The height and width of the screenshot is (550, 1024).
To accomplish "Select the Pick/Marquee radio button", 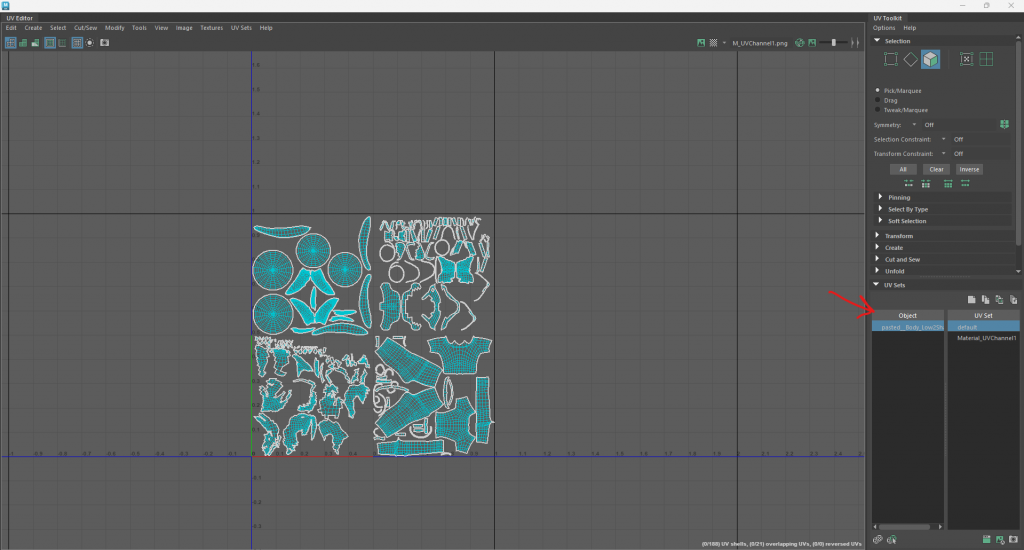I will [x=878, y=90].
